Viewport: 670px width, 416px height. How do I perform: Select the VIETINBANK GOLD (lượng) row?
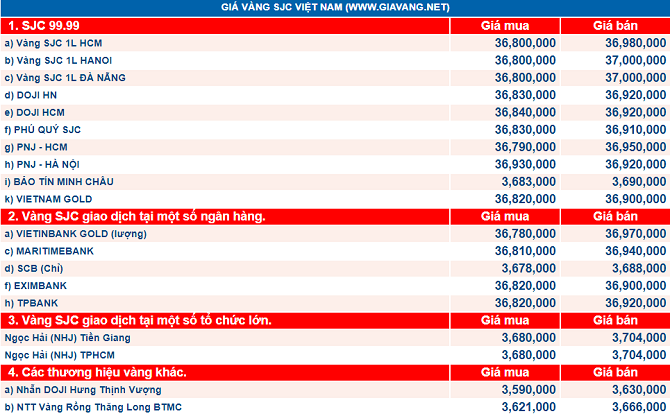click(335, 234)
